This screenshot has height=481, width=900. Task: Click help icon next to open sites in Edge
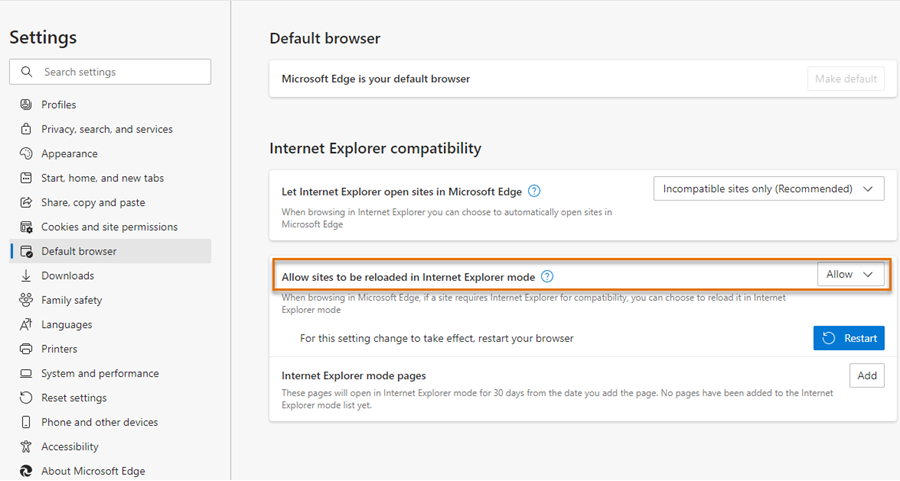(x=534, y=191)
